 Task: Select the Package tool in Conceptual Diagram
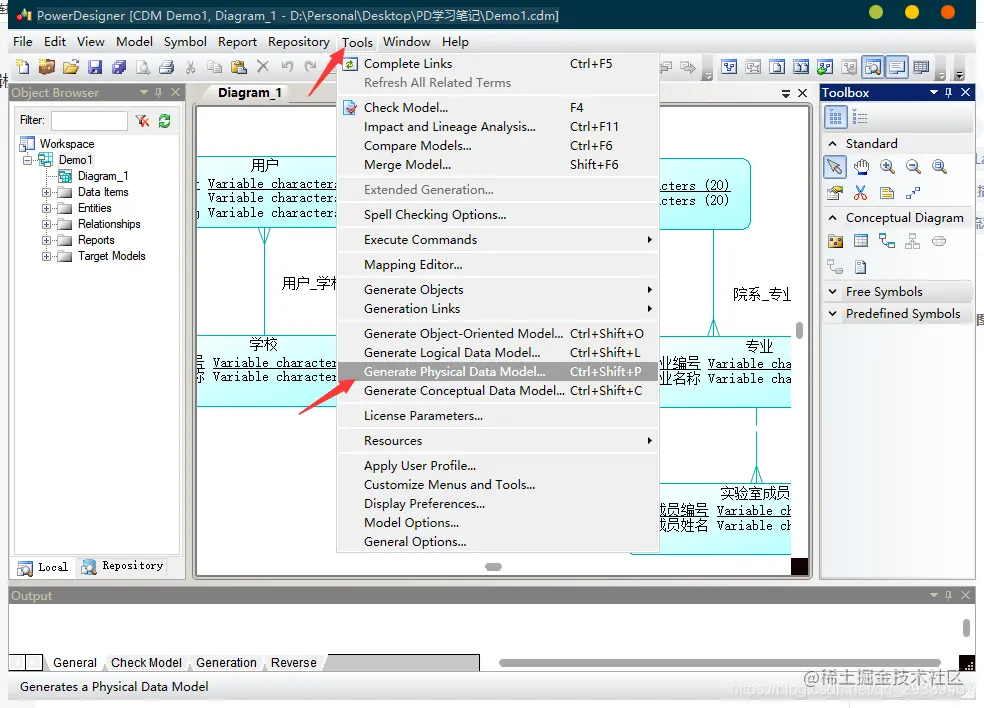click(835, 241)
